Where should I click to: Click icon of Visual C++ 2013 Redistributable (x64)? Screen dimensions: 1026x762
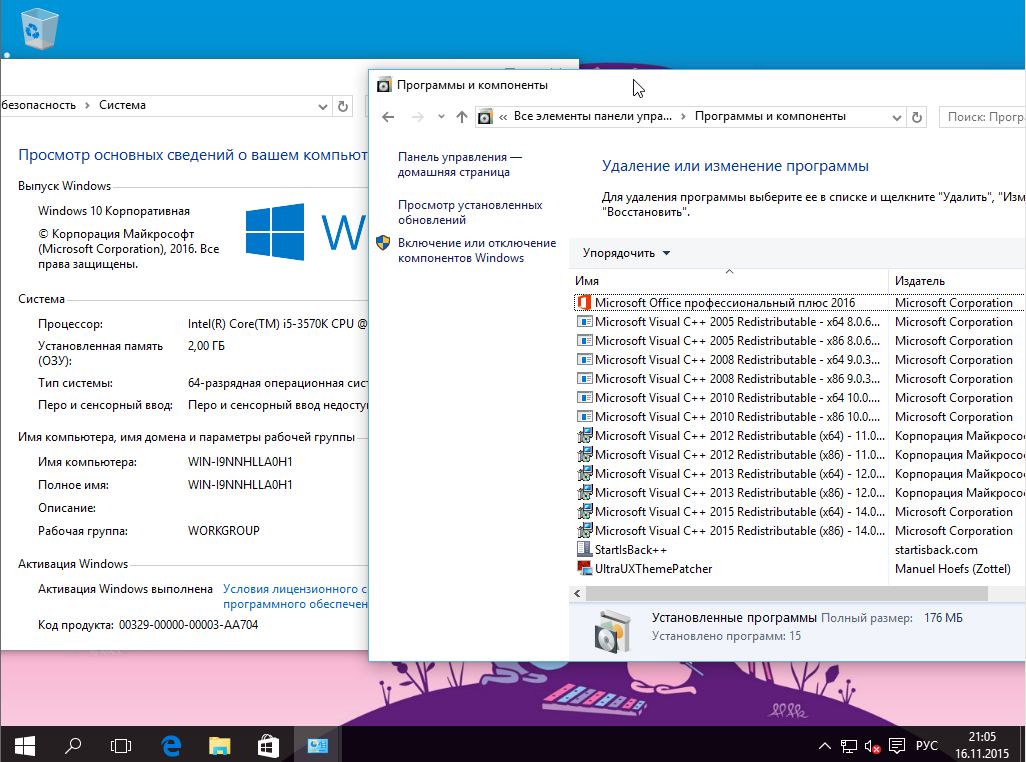coord(584,474)
